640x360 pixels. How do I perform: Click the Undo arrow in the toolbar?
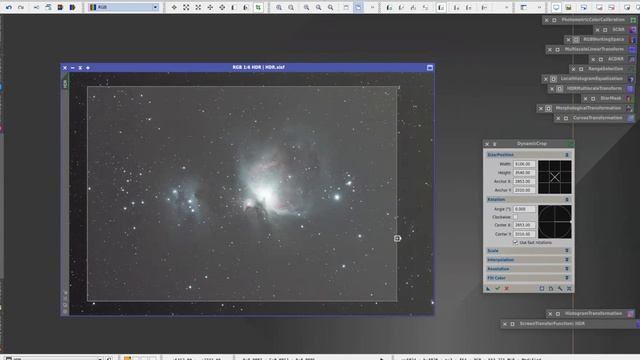click(x=9, y=7)
